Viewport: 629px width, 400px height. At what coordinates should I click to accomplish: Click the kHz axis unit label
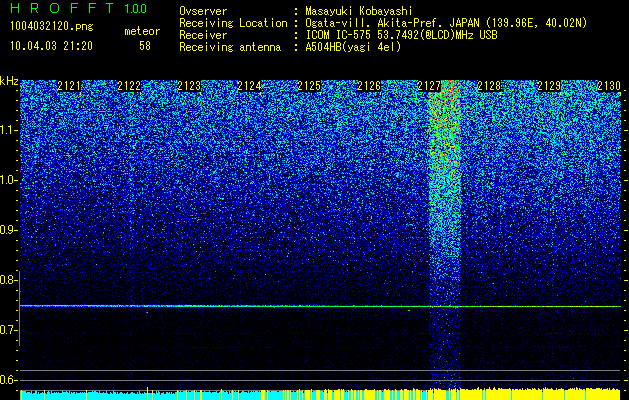[x=9, y=81]
